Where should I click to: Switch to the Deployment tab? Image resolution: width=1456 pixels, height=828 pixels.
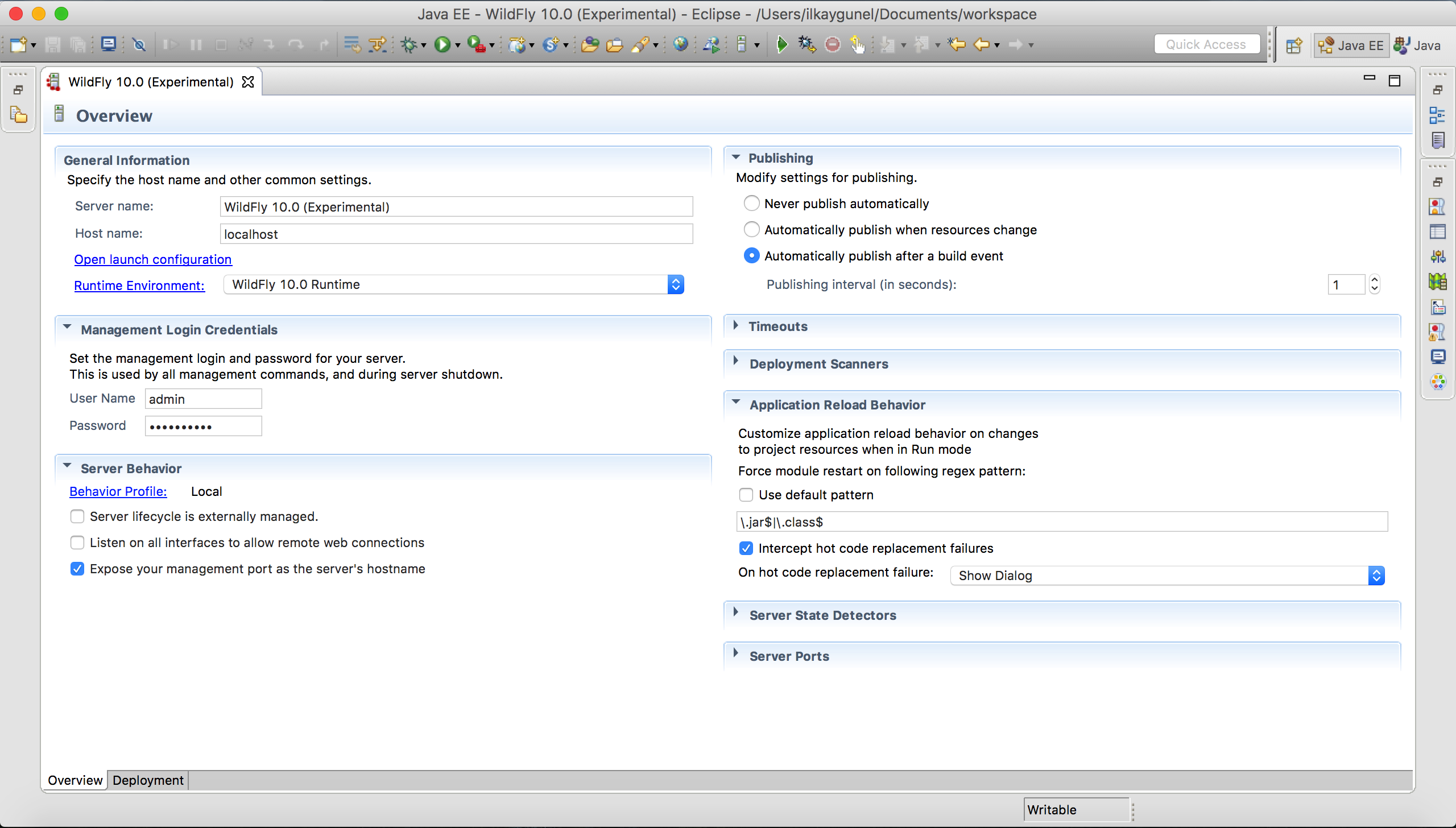148,780
